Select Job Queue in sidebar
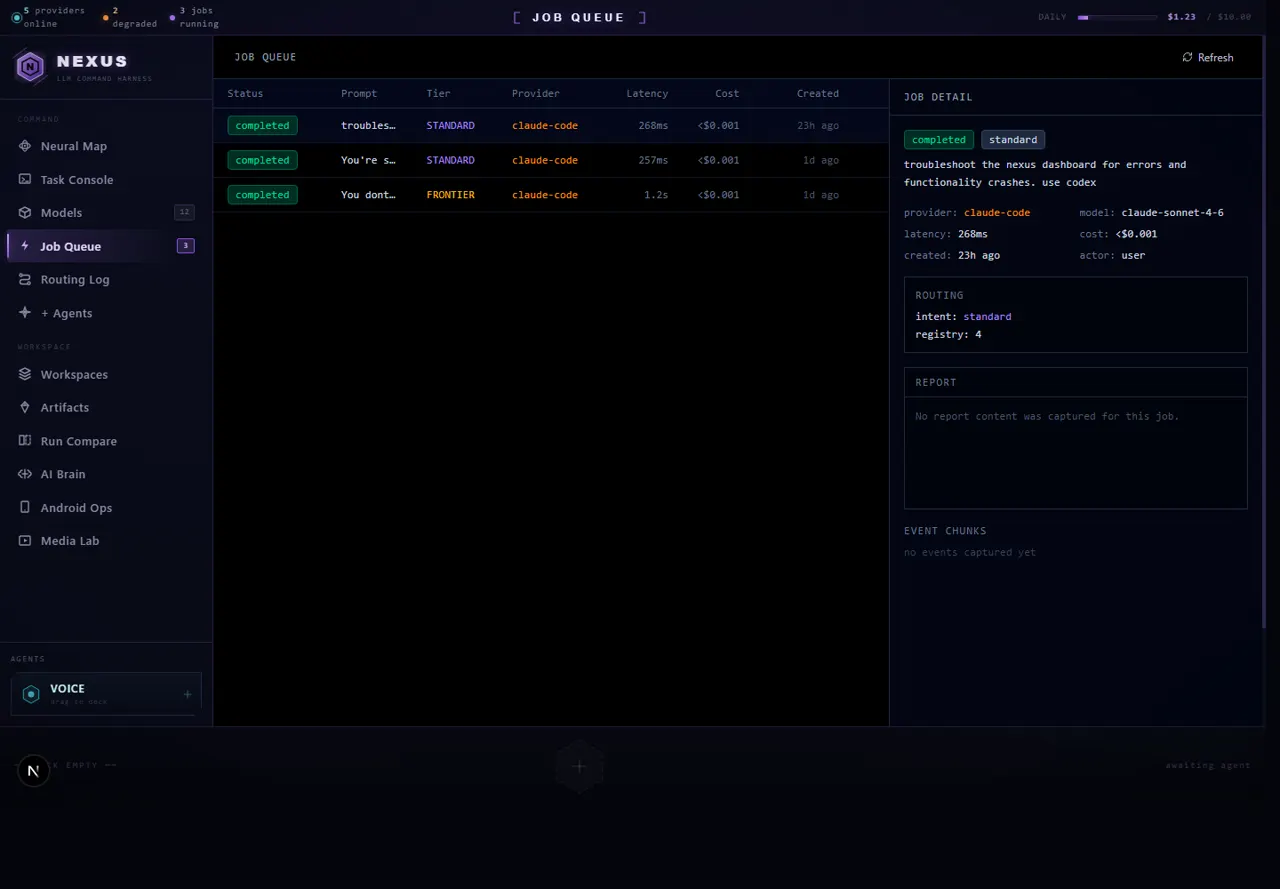 click(106, 246)
